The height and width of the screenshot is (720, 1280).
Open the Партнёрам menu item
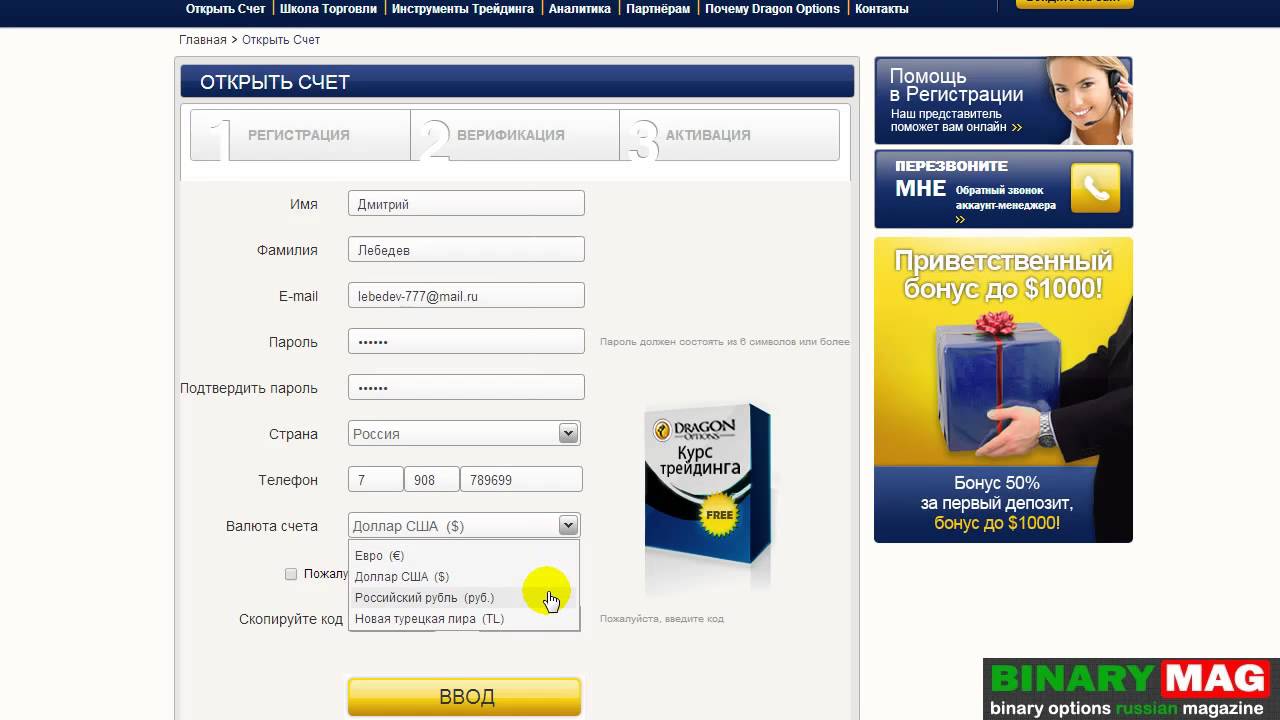(658, 9)
